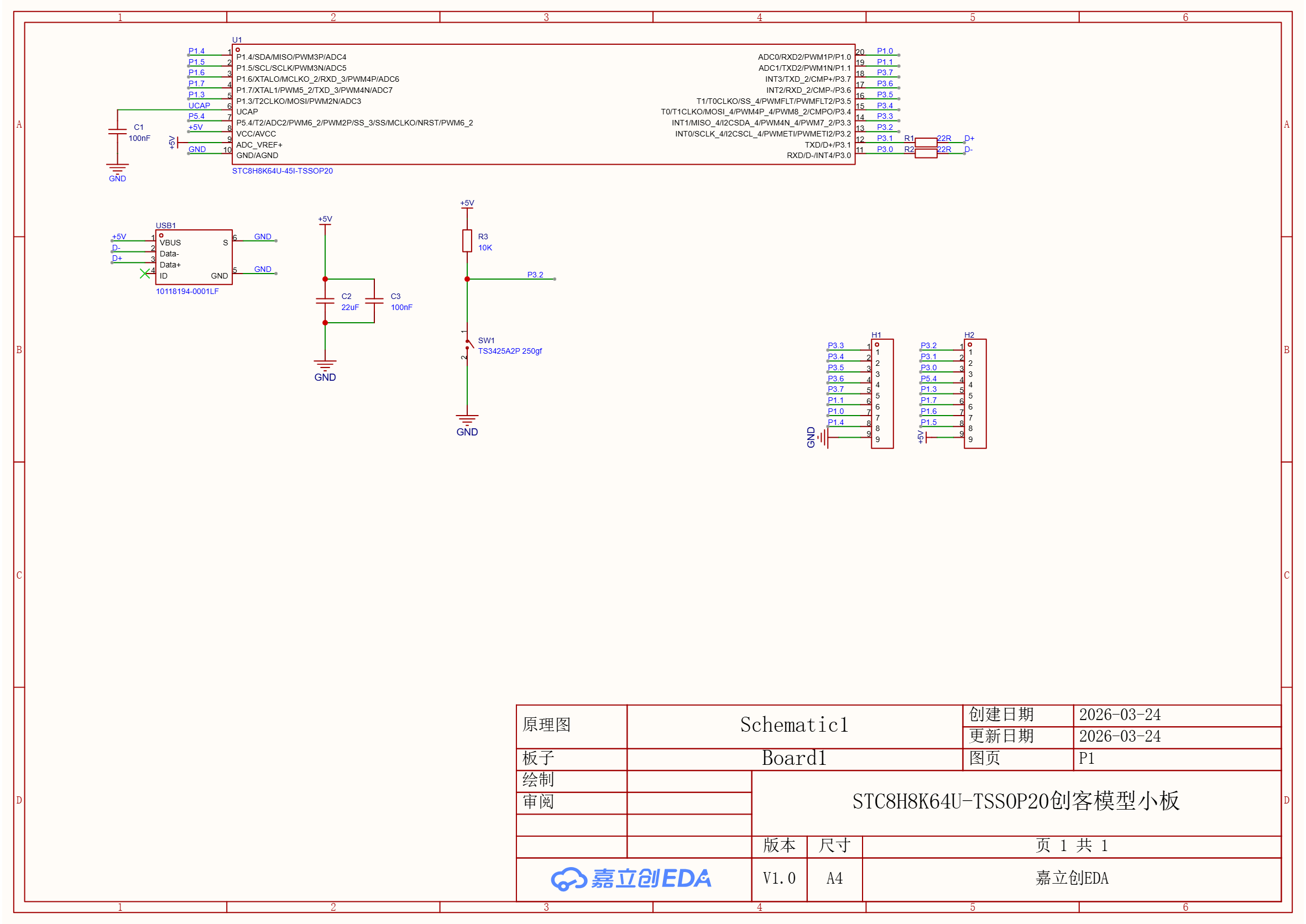The height and width of the screenshot is (924, 1306).
Task: Click the 10118194-0001LF part number text
Action: pos(187,291)
